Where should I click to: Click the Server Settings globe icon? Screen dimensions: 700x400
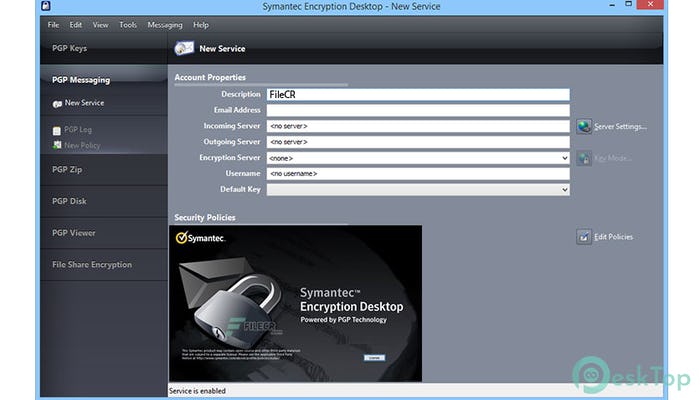pos(583,127)
